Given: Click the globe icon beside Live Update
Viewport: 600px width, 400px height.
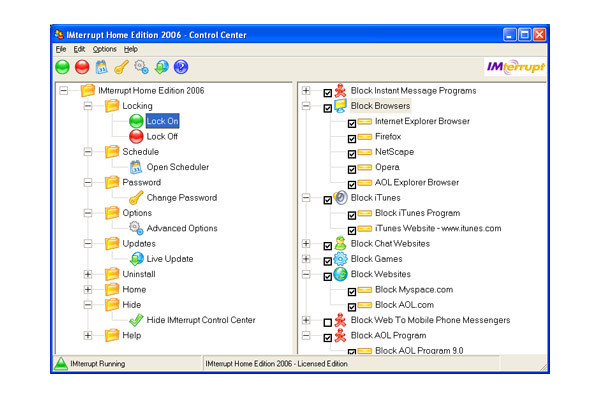Looking at the screenshot, I should (136, 259).
